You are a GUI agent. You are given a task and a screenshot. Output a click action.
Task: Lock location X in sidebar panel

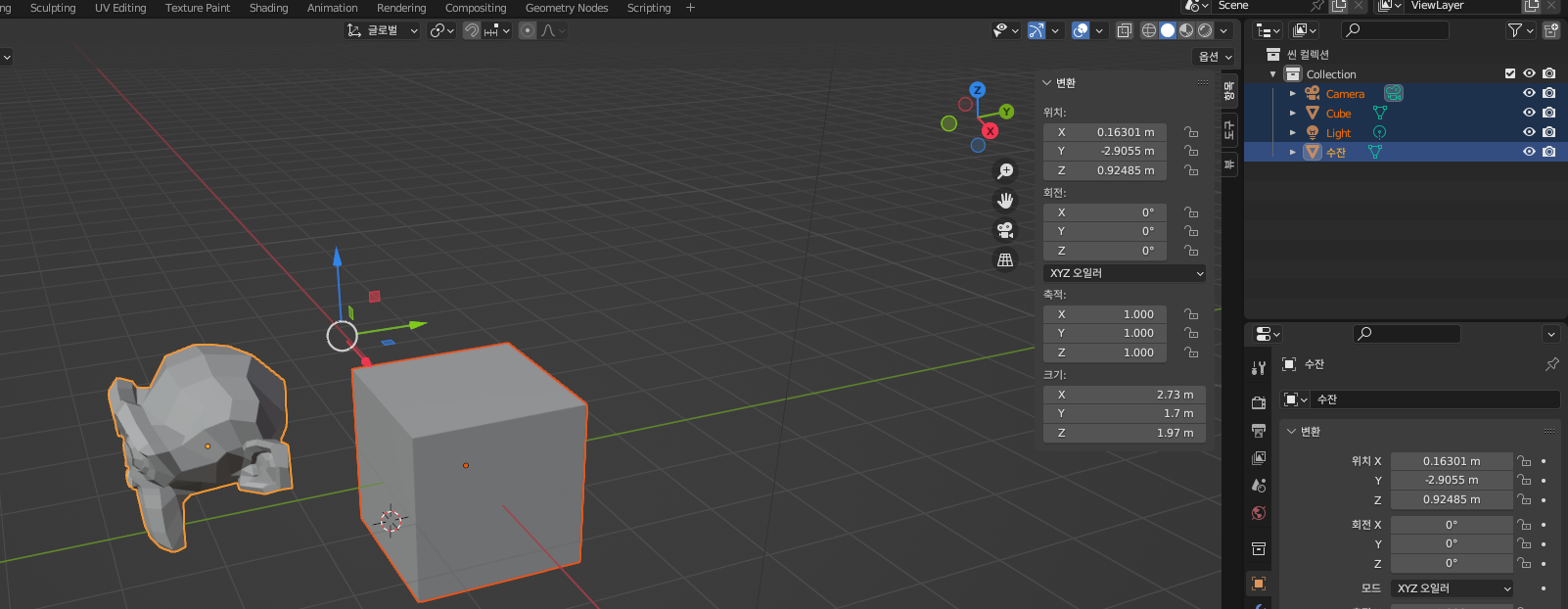[x=1191, y=132]
